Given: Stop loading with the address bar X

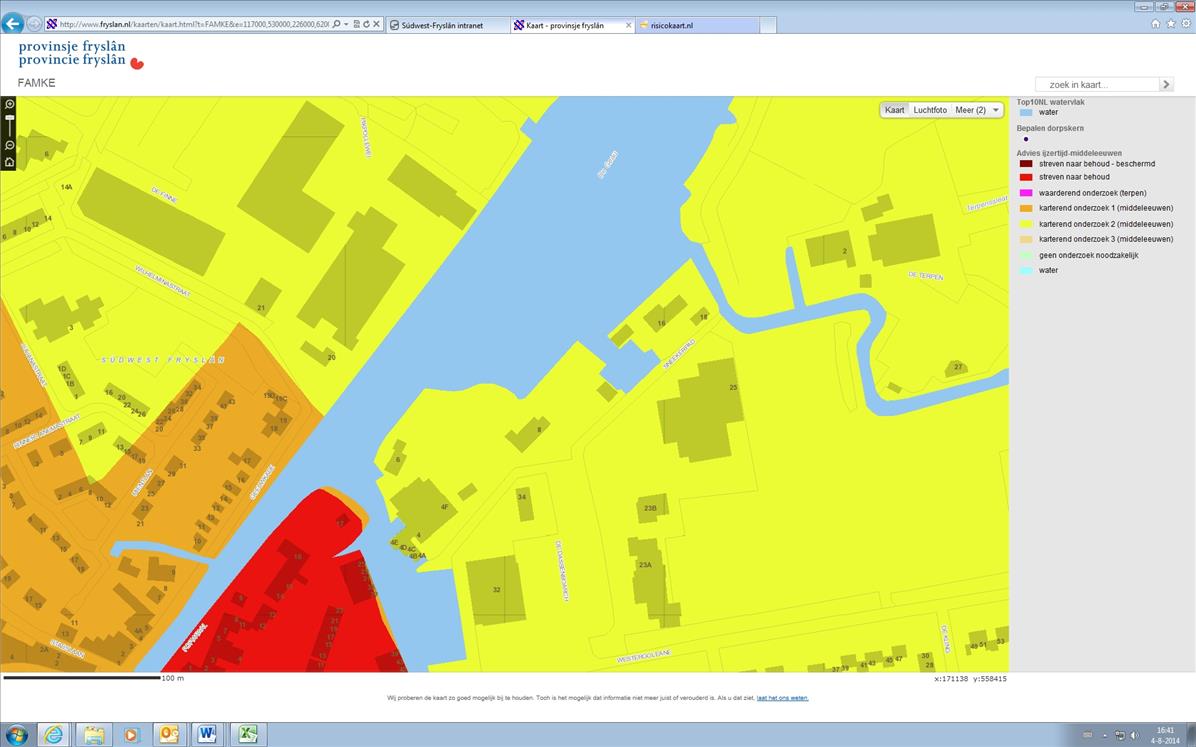Looking at the screenshot, I should click(x=376, y=24).
